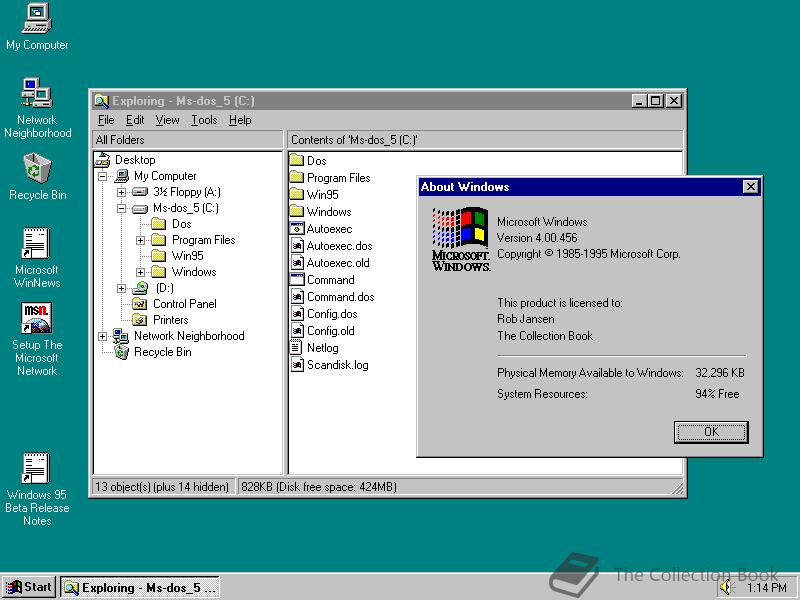Click the Program Files folder icon in contents pane

point(297,178)
